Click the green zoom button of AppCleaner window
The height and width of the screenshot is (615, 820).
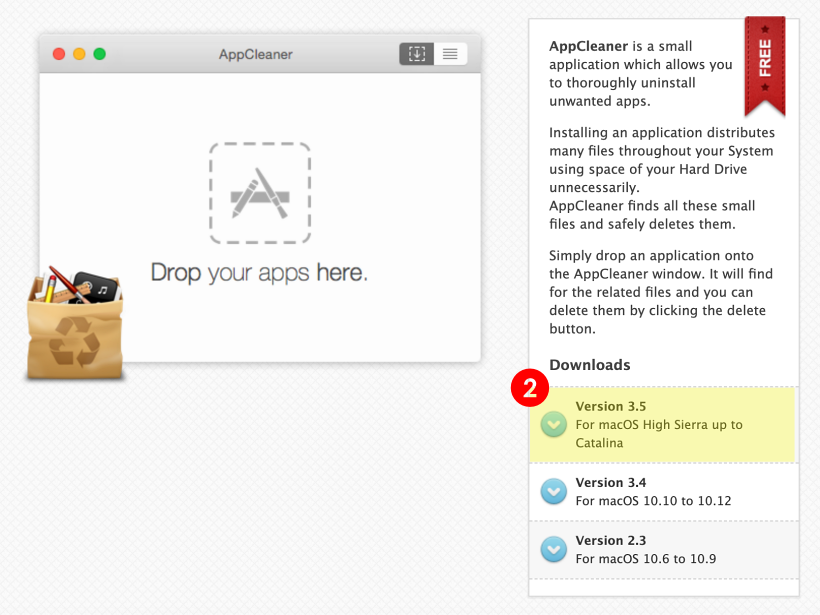tap(100, 54)
